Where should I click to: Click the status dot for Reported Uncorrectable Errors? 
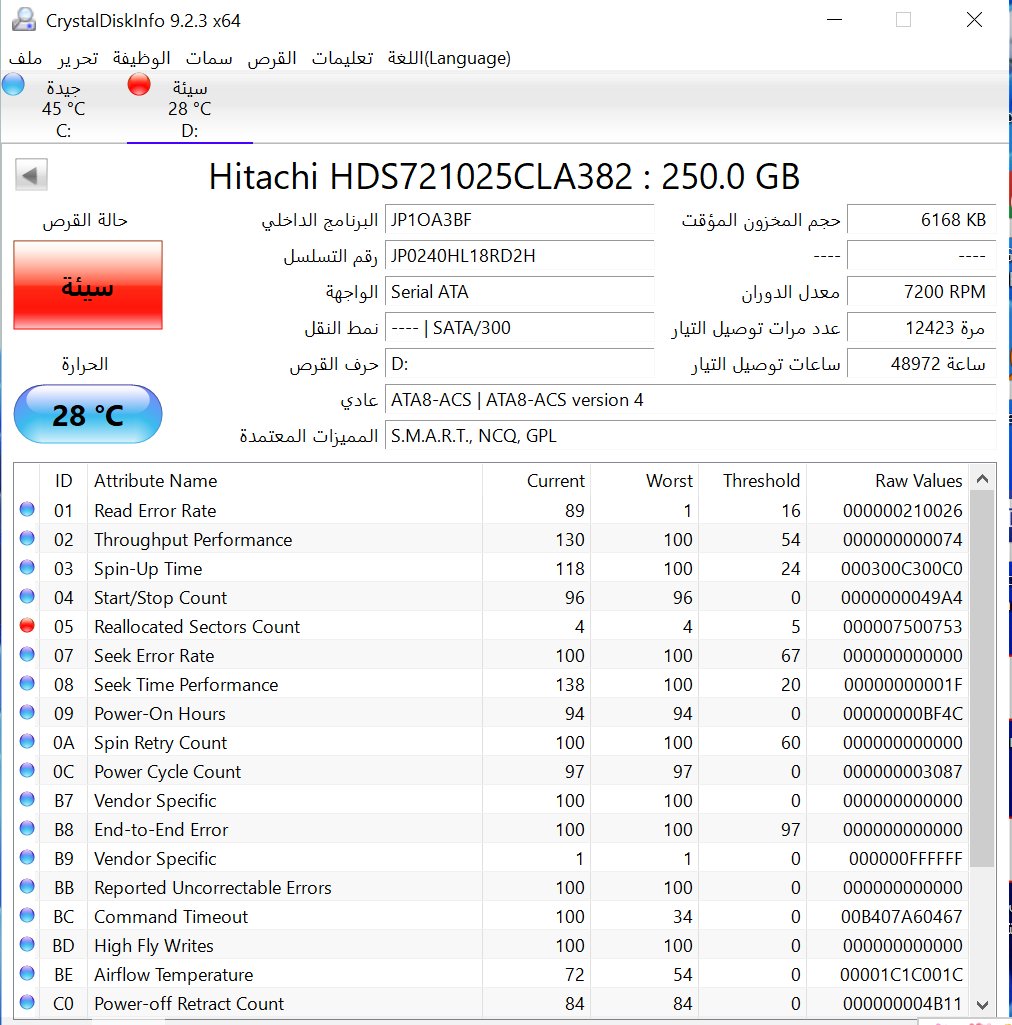coord(27,886)
